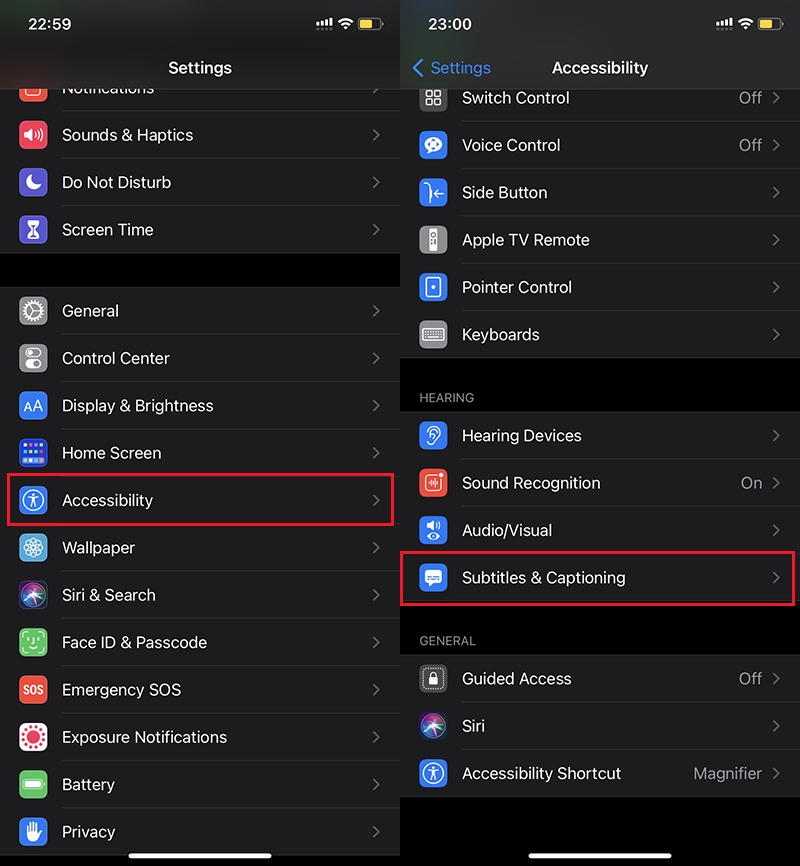Open the Display & Brightness menu item
The width and height of the screenshot is (800, 866).
200,406
